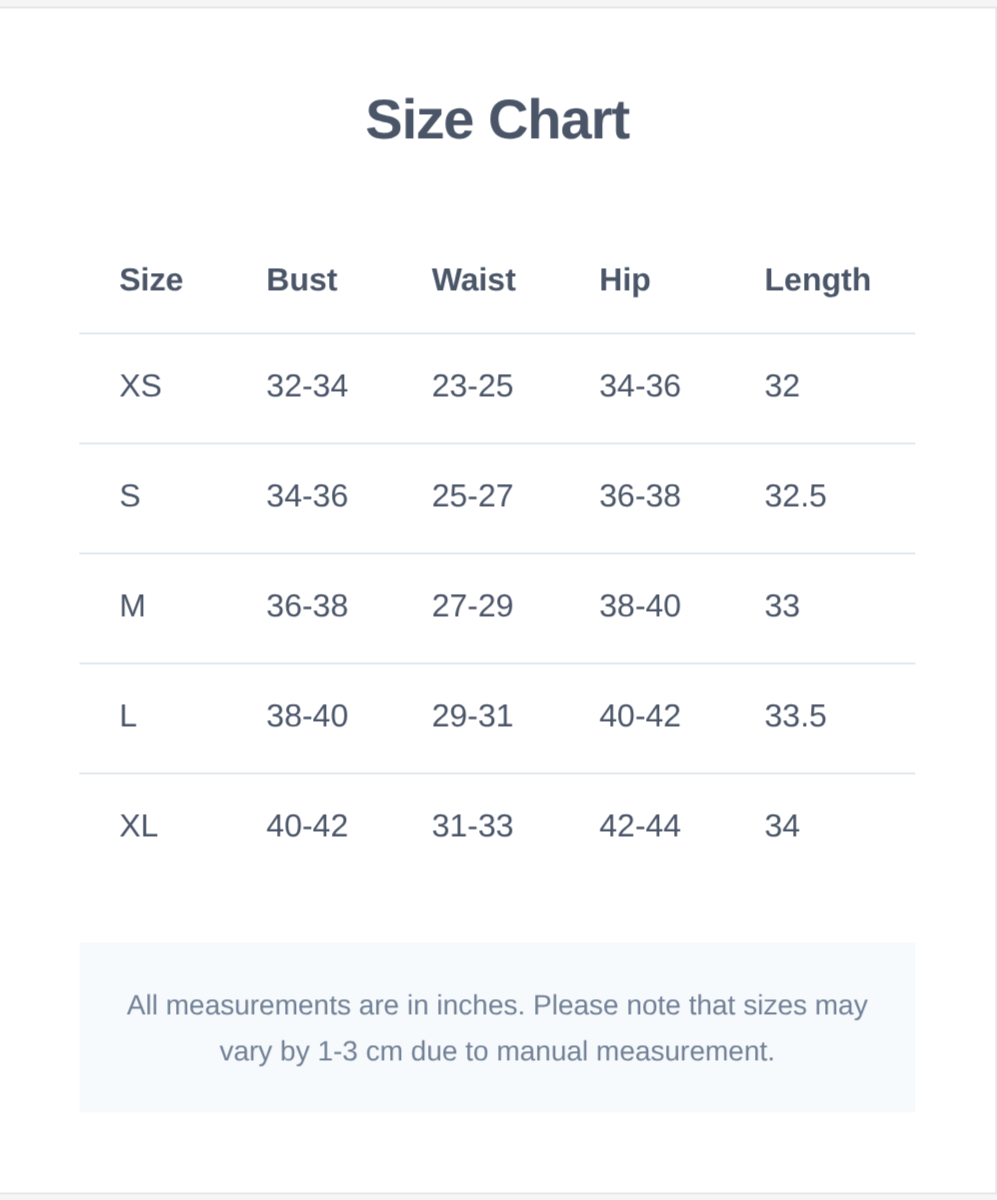Select the Size column header
997x1200 pixels.
pyautogui.click(x=151, y=280)
